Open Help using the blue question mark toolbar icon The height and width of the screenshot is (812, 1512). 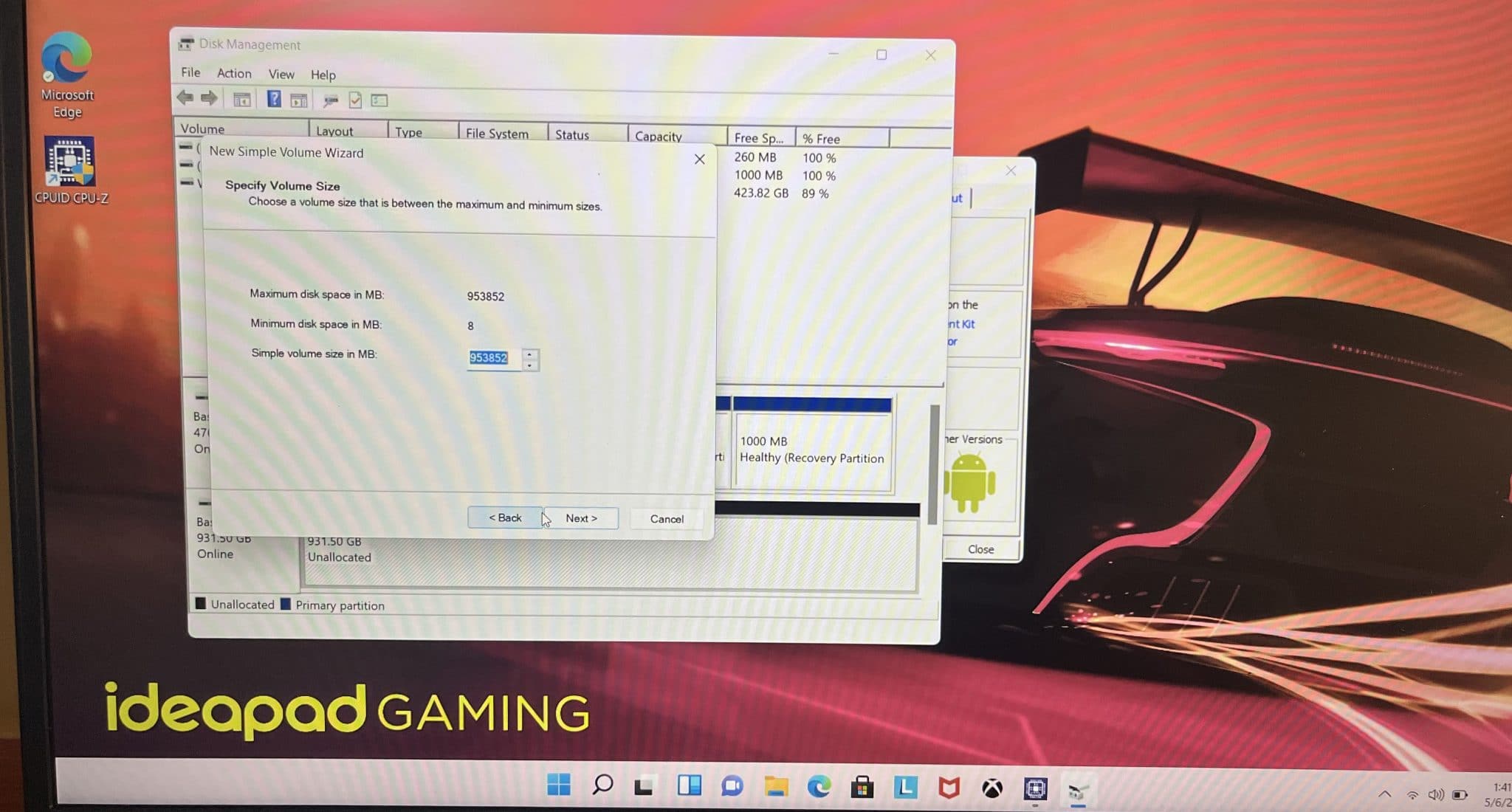tap(274, 99)
